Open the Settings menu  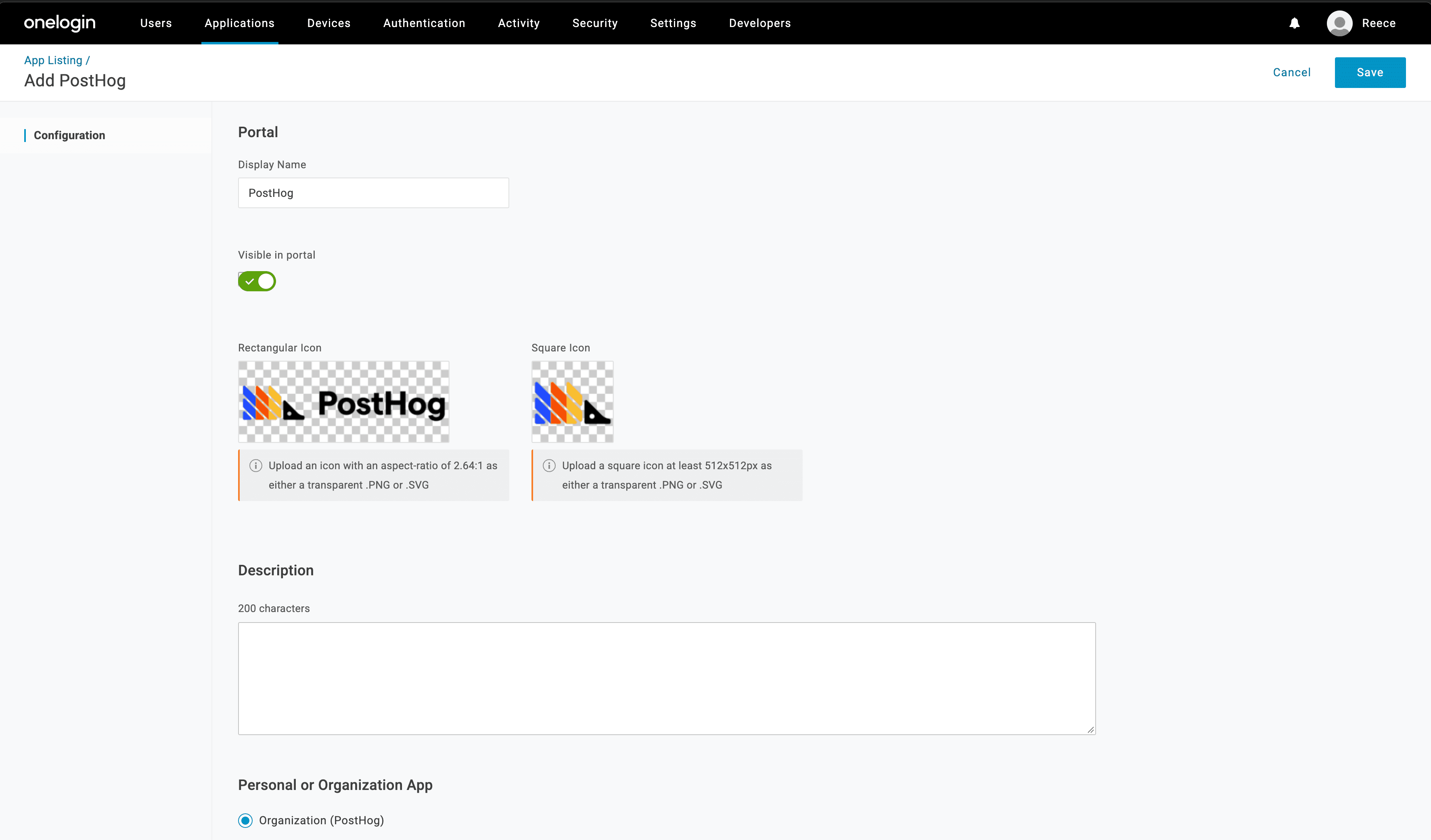pyautogui.click(x=673, y=23)
